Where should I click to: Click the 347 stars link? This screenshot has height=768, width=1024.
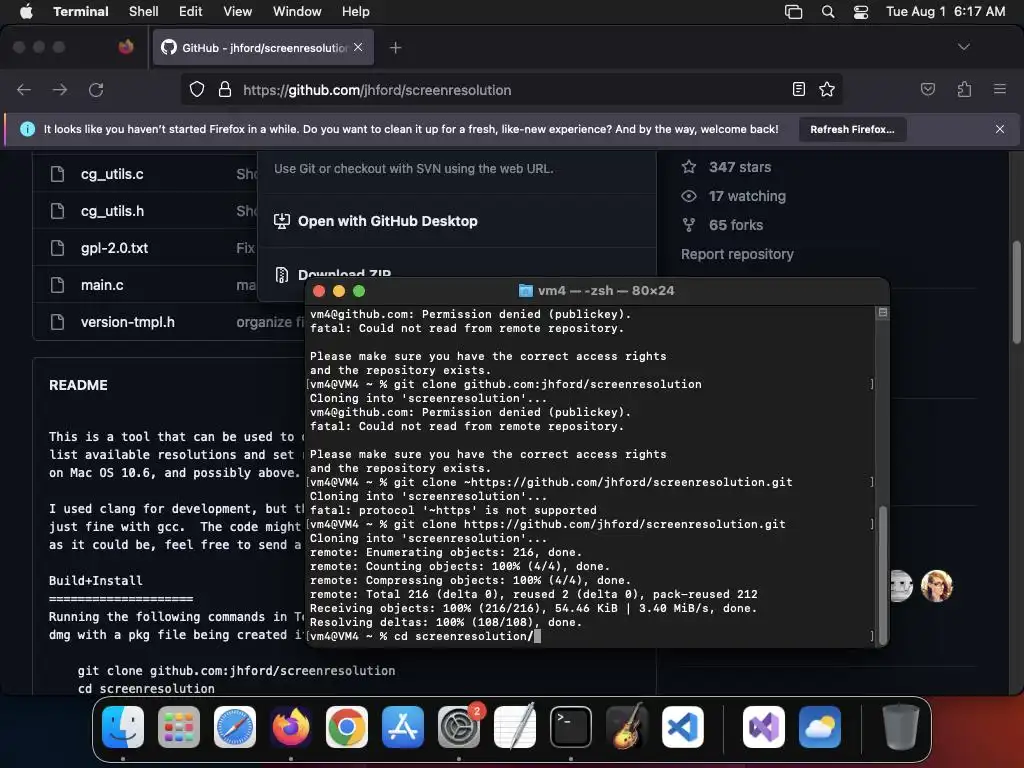[740, 167]
